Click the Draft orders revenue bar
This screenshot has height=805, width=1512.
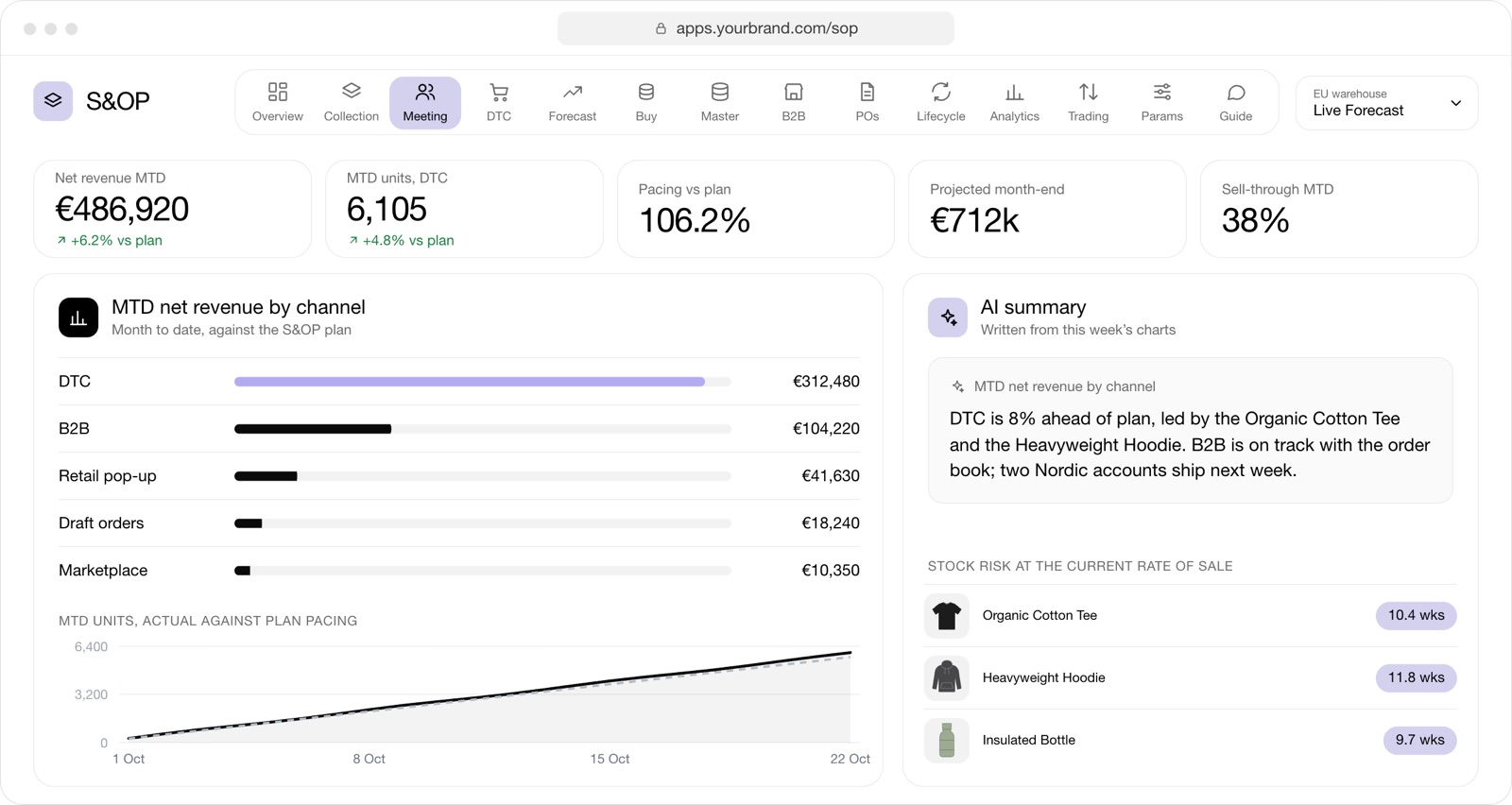pyautogui.click(x=483, y=523)
